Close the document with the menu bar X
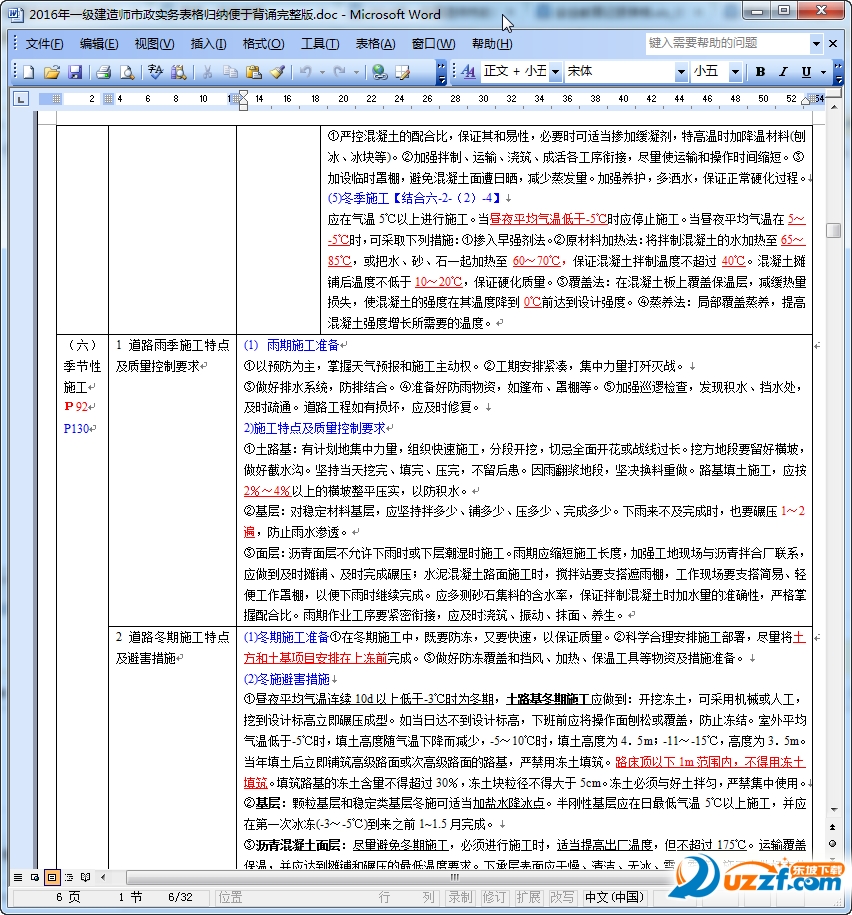The width and height of the screenshot is (852, 915). coord(833,43)
